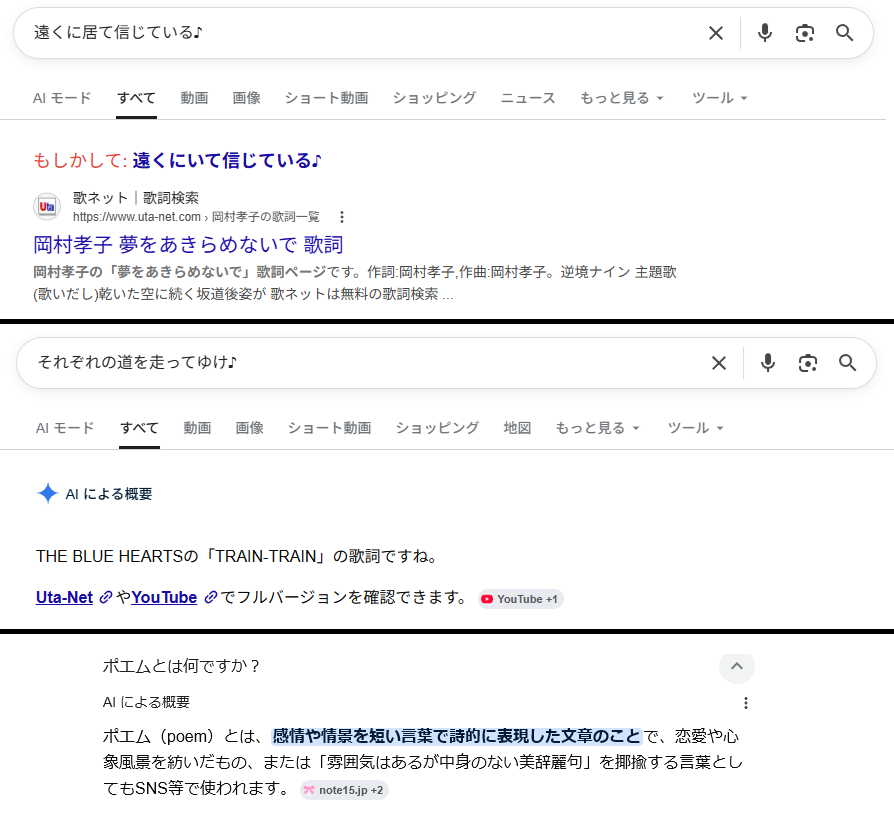Open image search camera icon in the top search bar
The image size is (894, 820).
[x=805, y=33]
